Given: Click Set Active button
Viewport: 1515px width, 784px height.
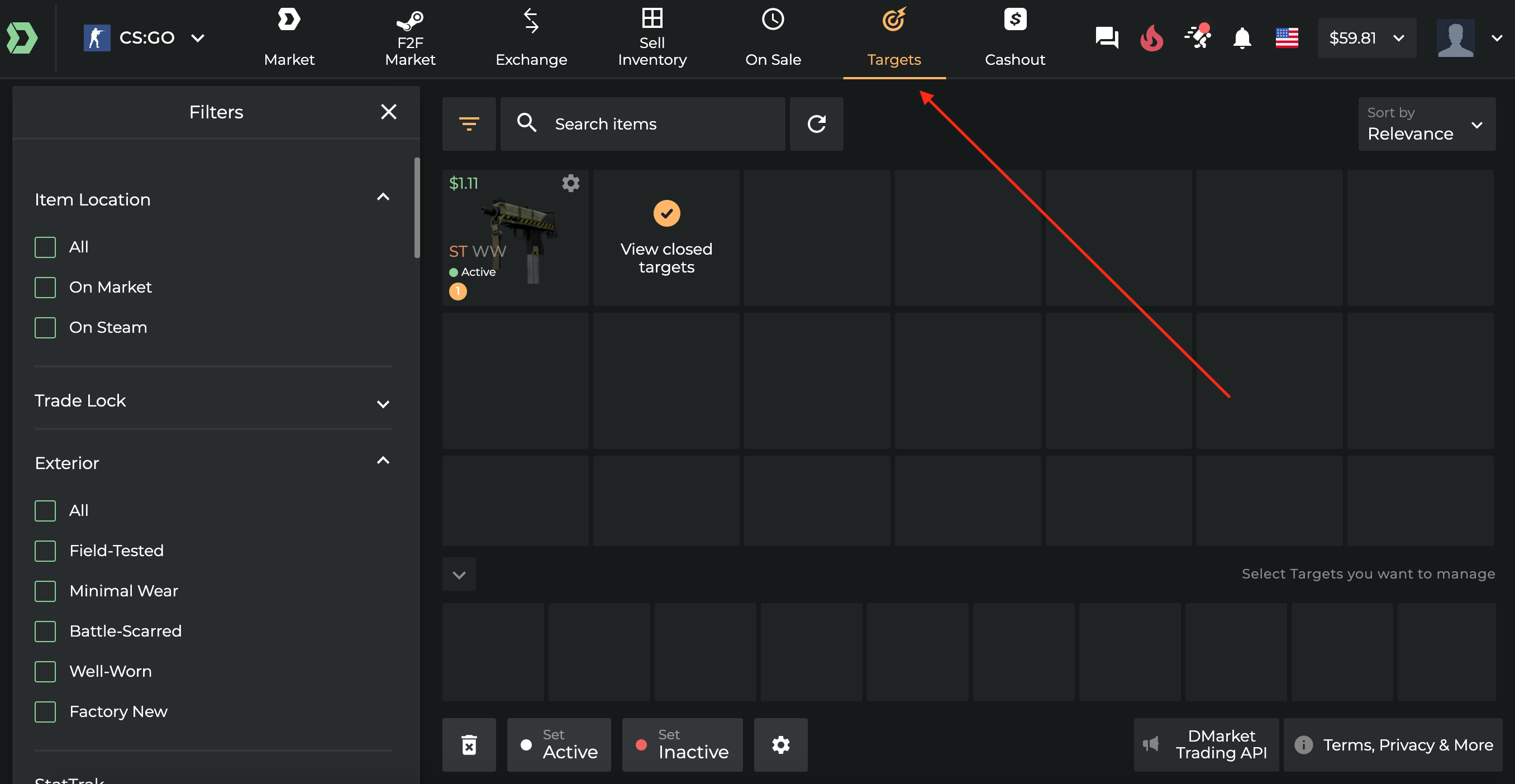Looking at the screenshot, I should click(559, 744).
